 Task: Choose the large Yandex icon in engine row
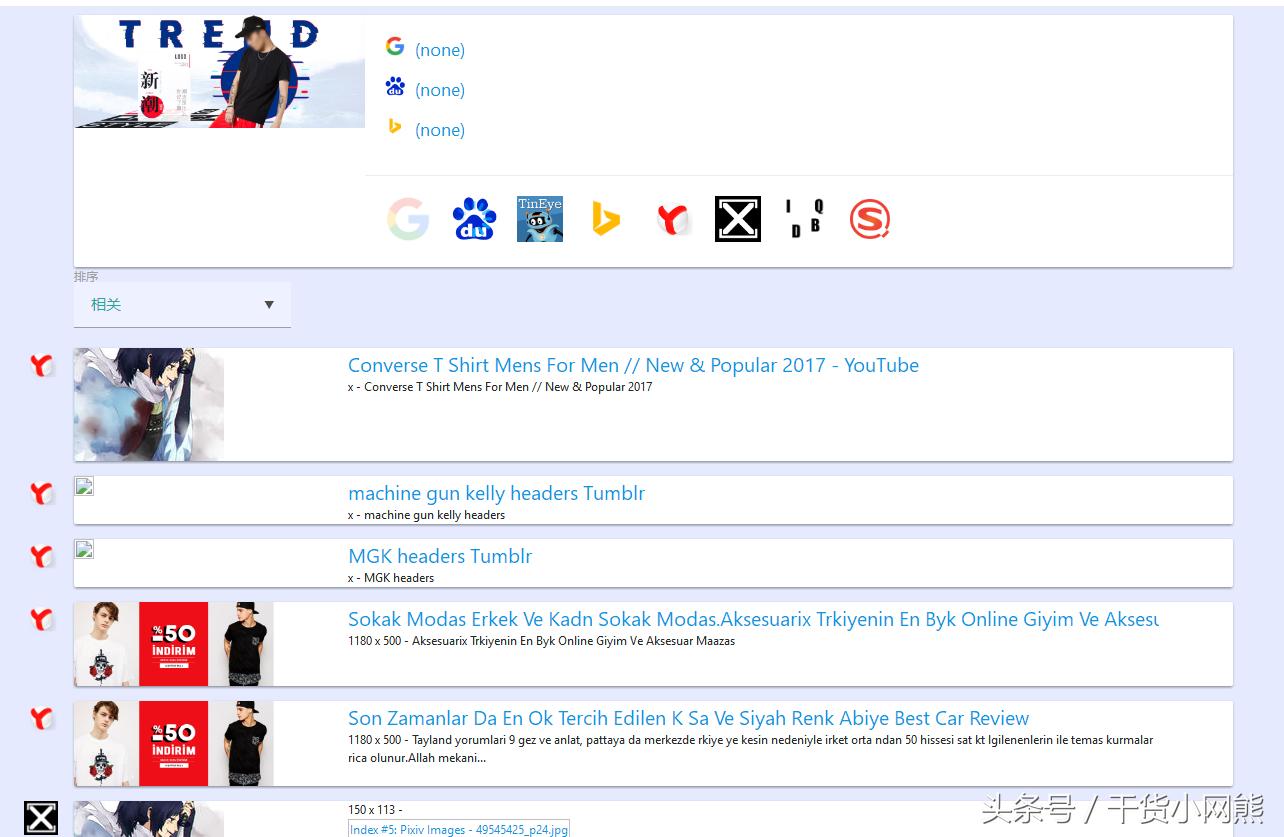click(x=673, y=219)
